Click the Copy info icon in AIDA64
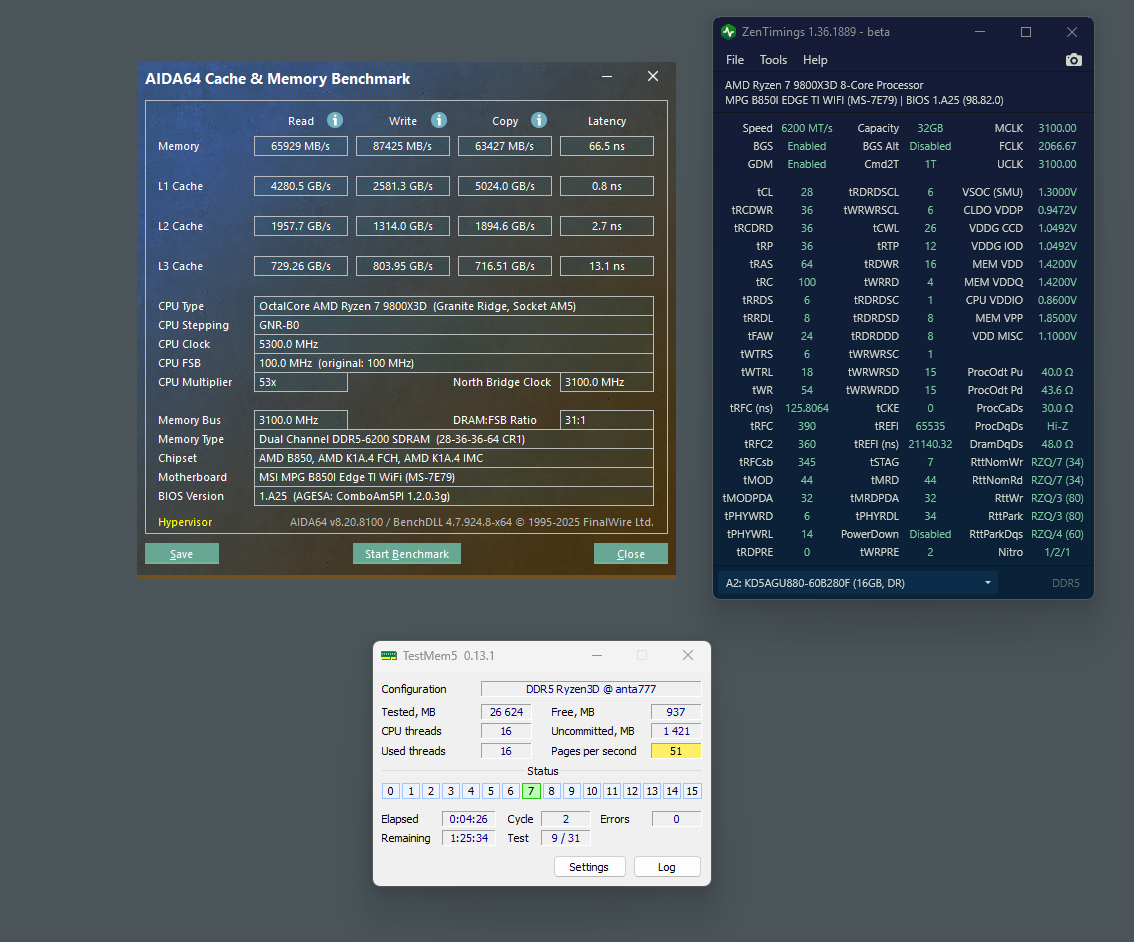This screenshot has width=1134, height=942. (539, 120)
